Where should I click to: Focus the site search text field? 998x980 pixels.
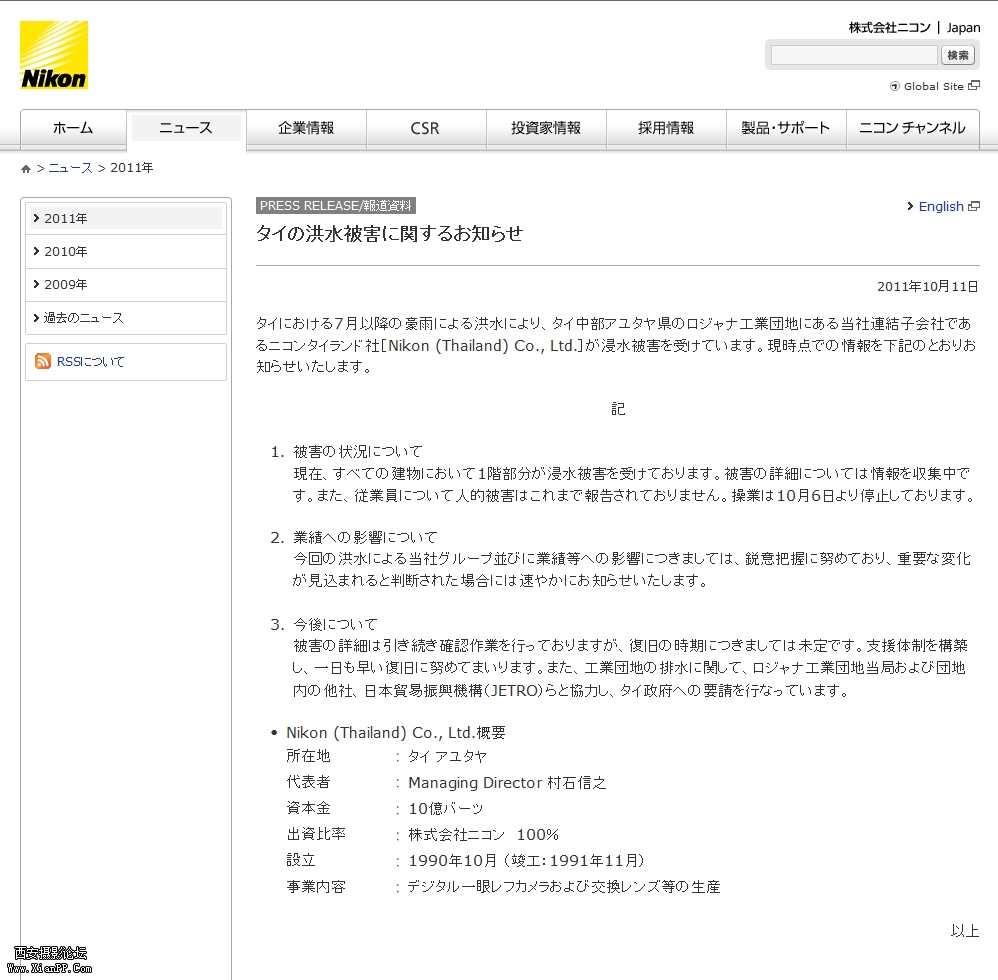(x=853, y=55)
